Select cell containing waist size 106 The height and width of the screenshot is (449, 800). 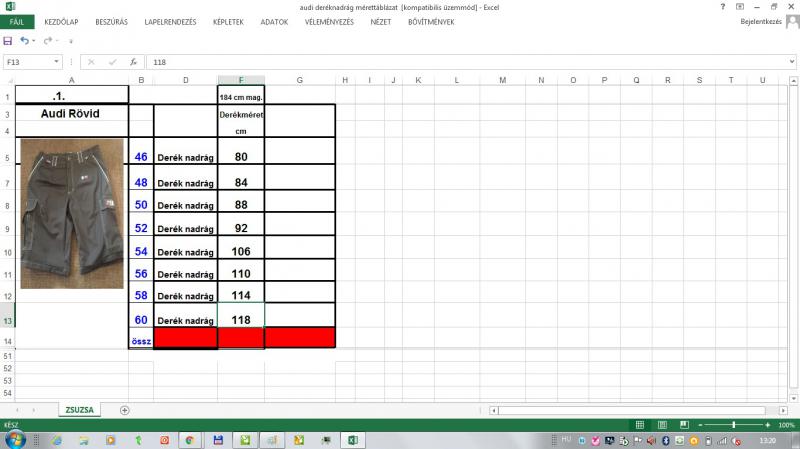[x=240, y=251]
